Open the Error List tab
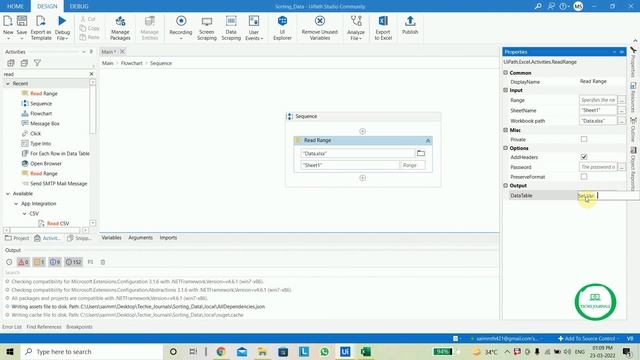 [x=12, y=327]
